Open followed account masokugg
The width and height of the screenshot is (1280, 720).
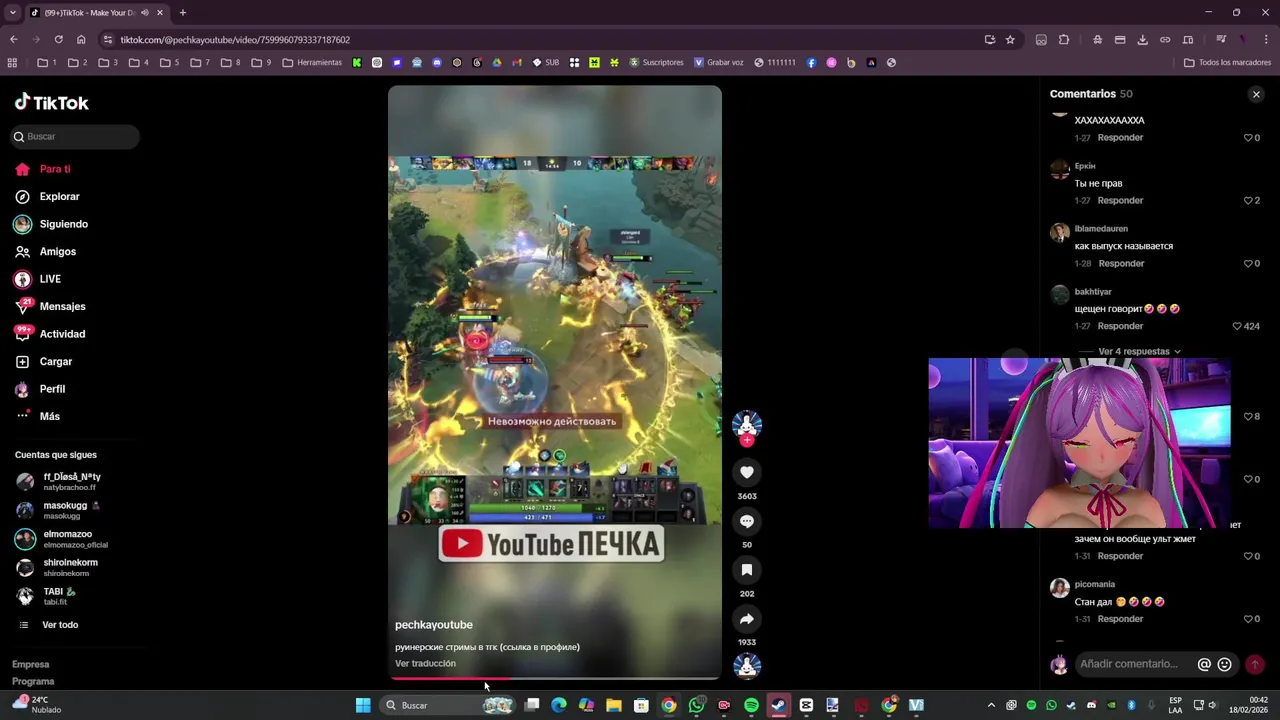64,510
